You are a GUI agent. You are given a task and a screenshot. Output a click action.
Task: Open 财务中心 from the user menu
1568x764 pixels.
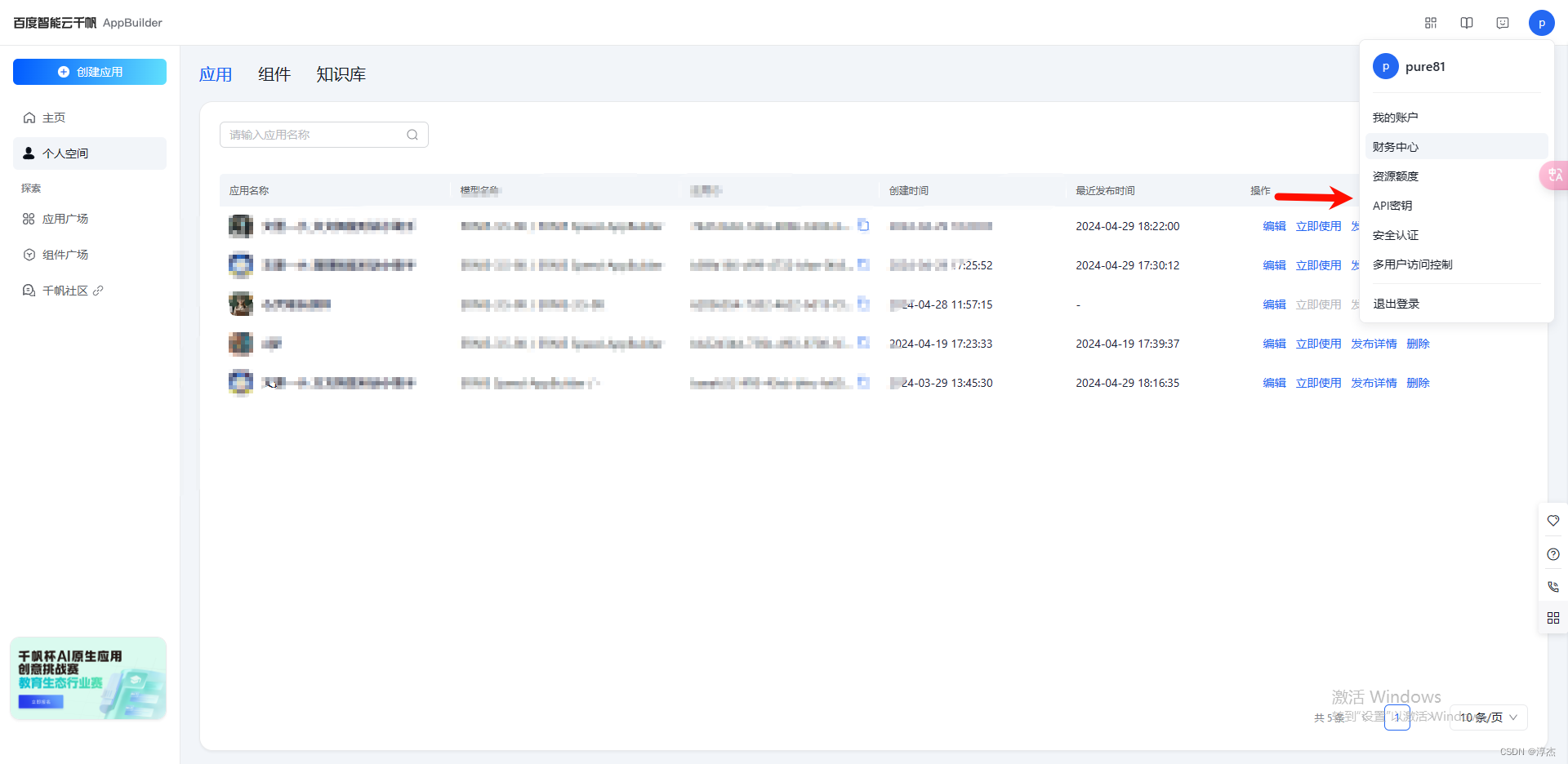1457,147
